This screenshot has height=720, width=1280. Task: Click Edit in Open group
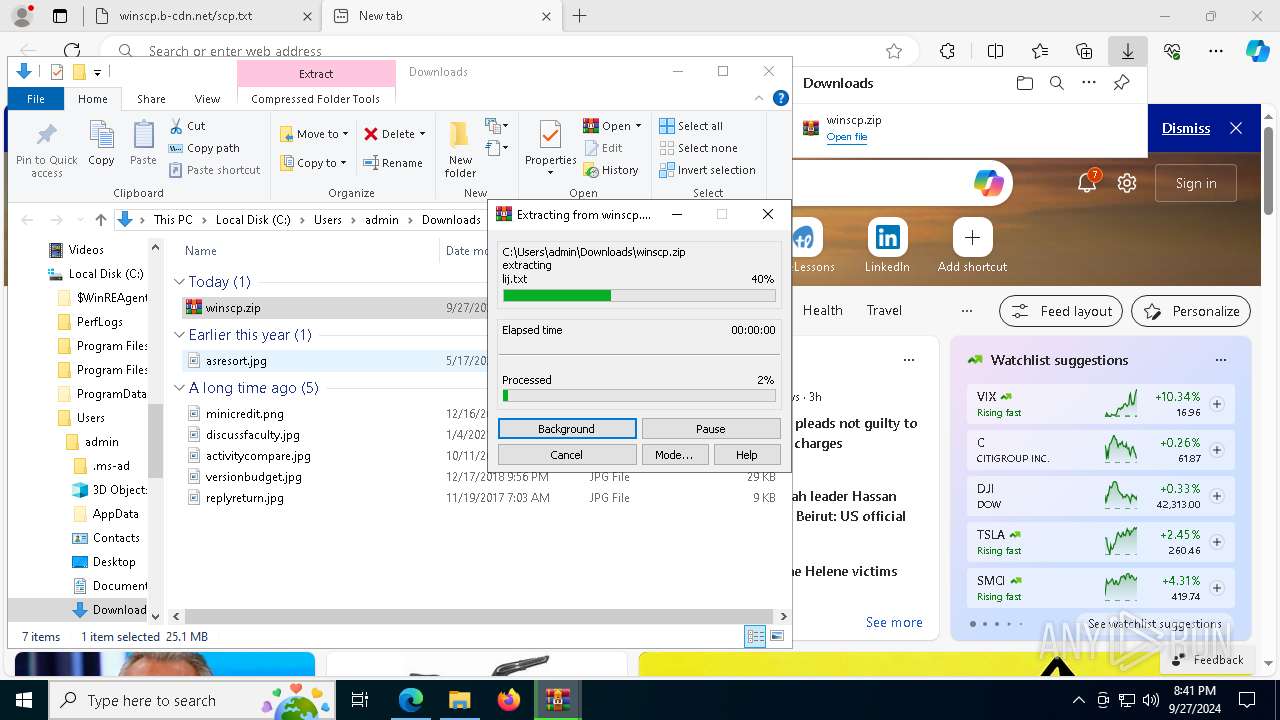click(603, 148)
